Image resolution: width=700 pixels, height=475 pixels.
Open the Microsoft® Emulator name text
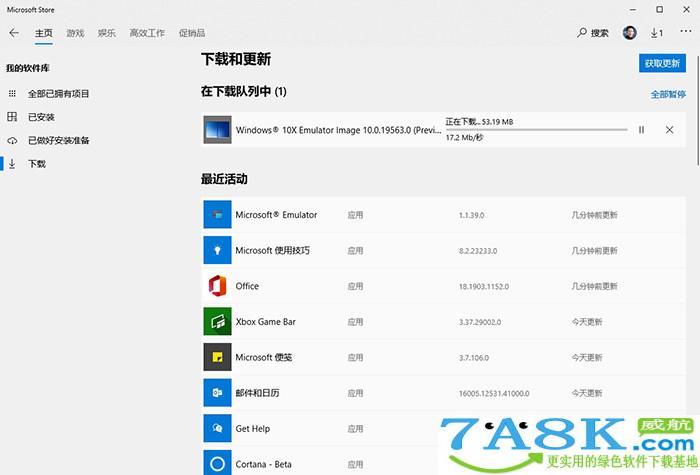tap(276, 215)
